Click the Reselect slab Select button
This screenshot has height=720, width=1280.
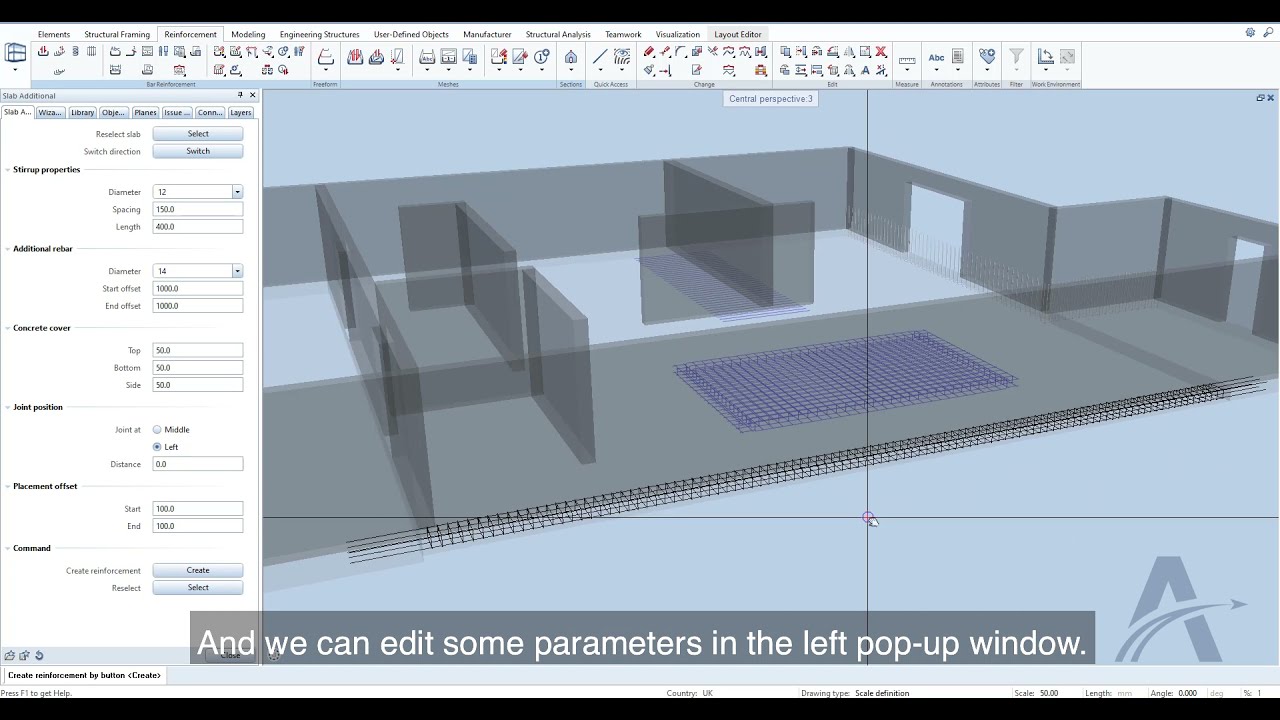pos(198,134)
